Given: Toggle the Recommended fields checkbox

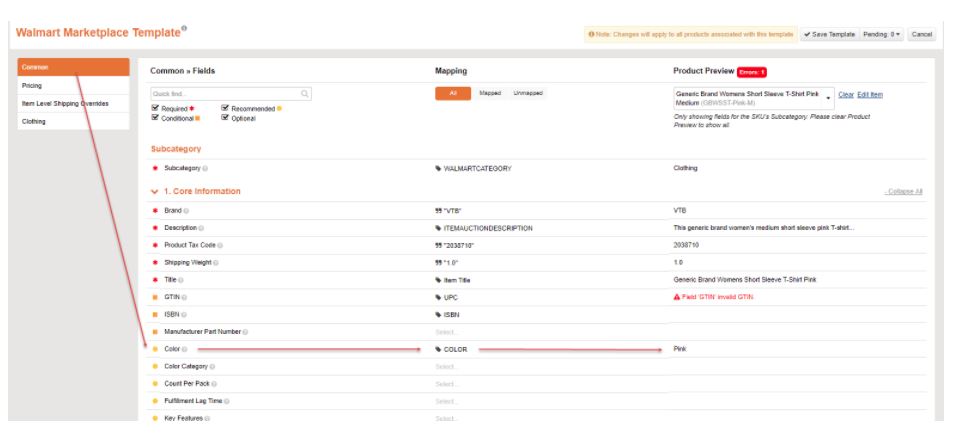Looking at the screenshot, I should coord(225,108).
